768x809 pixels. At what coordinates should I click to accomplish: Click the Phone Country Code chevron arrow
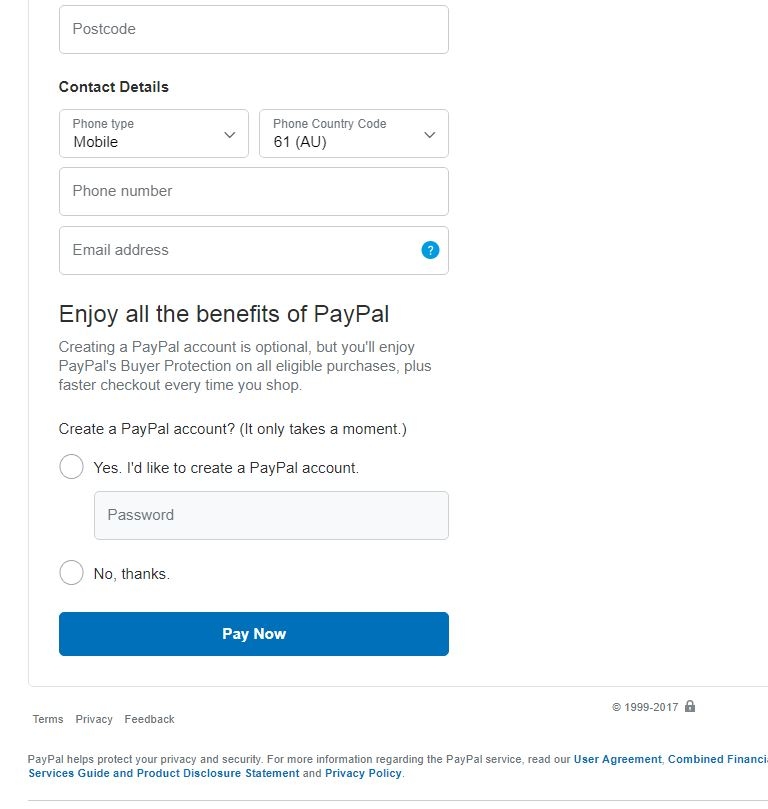[x=430, y=134]
